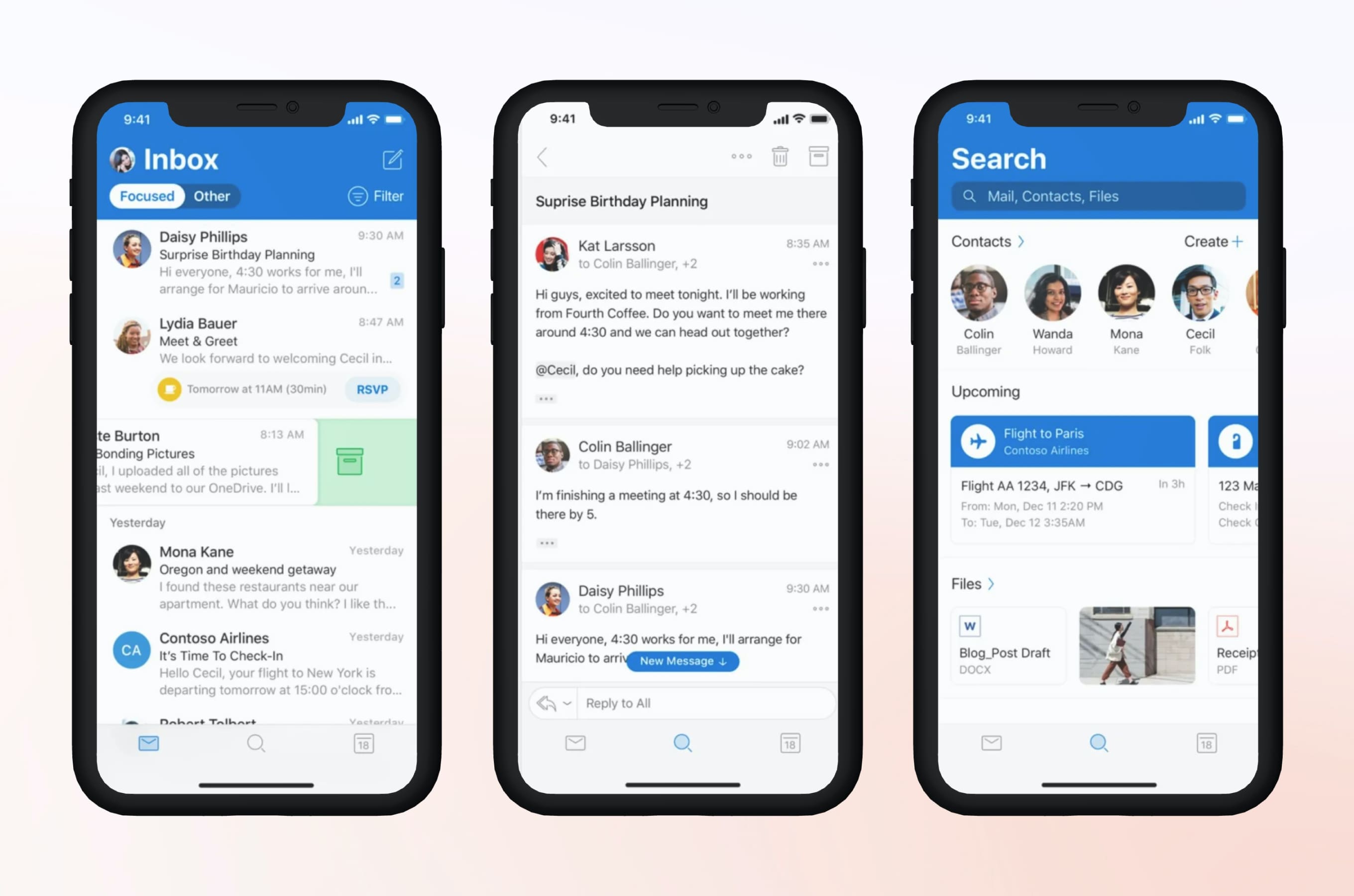Tap the archive icon in email thread

click(819, 157)
